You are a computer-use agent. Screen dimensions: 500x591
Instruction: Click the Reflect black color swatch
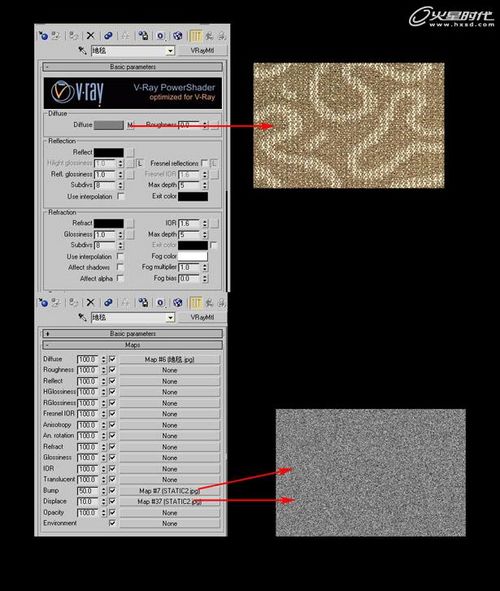[x=109, y=152]
